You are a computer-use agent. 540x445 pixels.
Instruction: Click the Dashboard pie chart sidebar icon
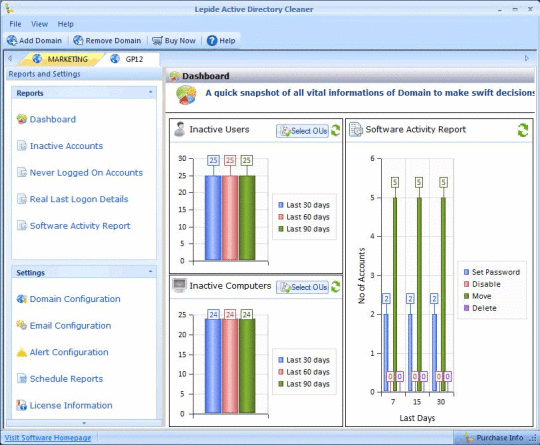pyautogui.click(x=22, y=119)
